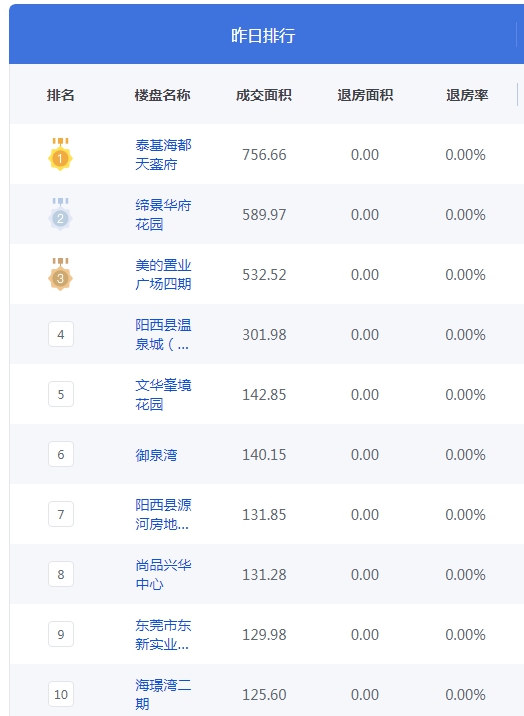Open the 泰基海都天玺府 property link

(x=163, y=154)
